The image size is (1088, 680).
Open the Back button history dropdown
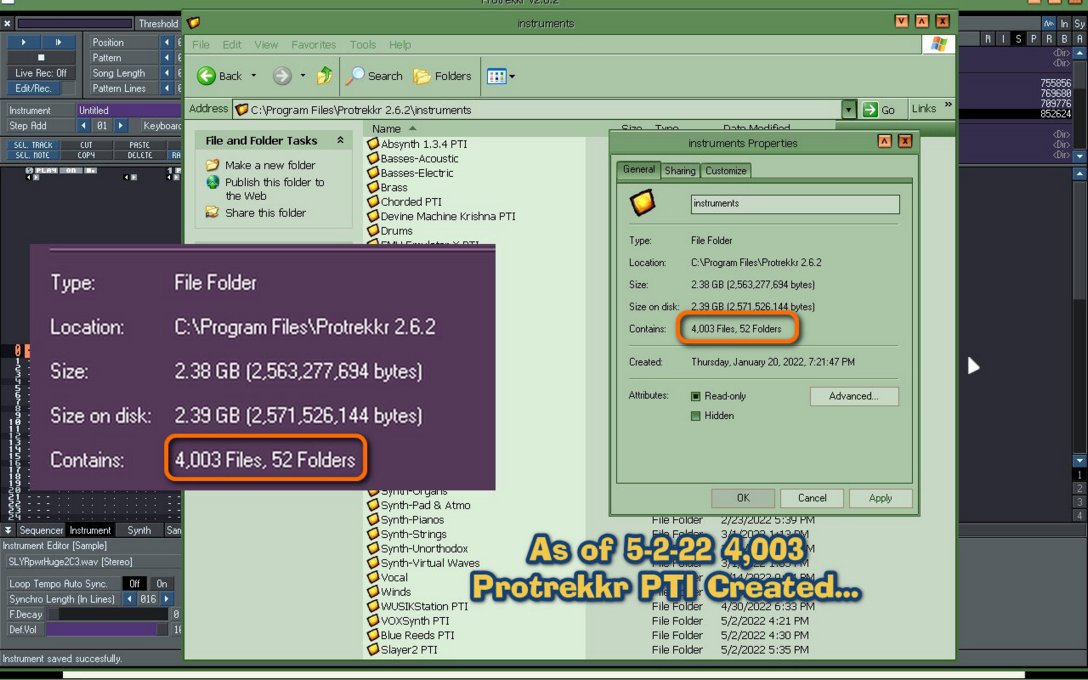(254, 76)
